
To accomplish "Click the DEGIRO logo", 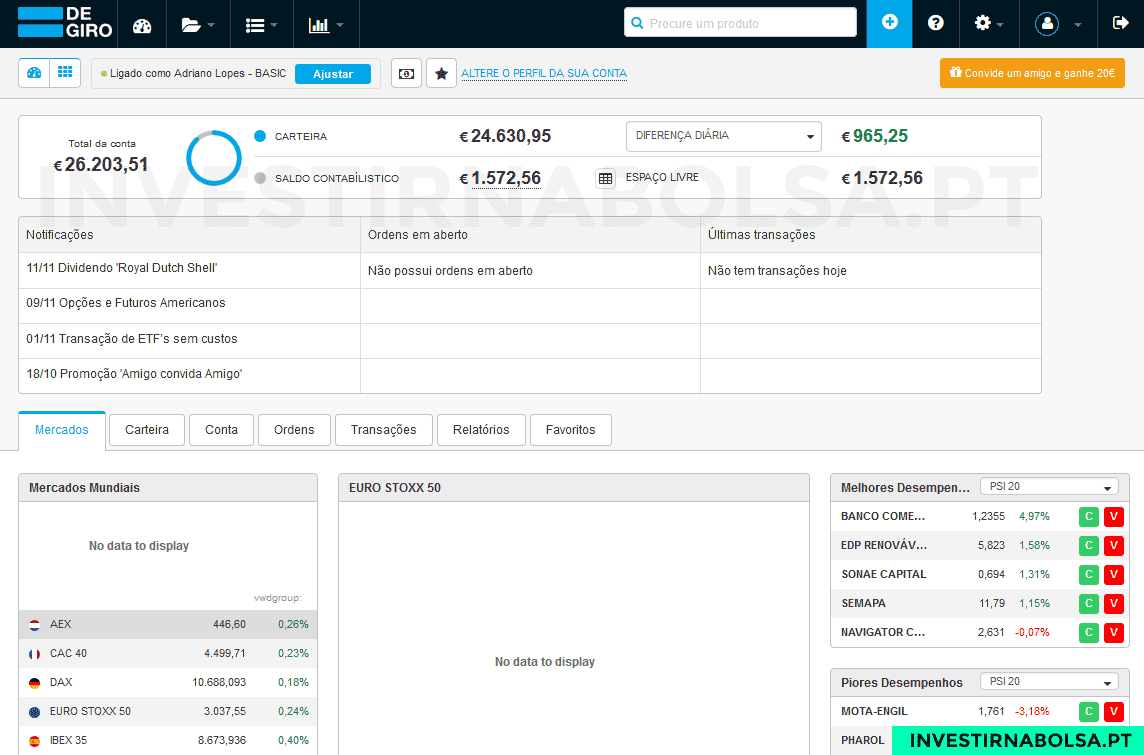I will click(65, 23).
